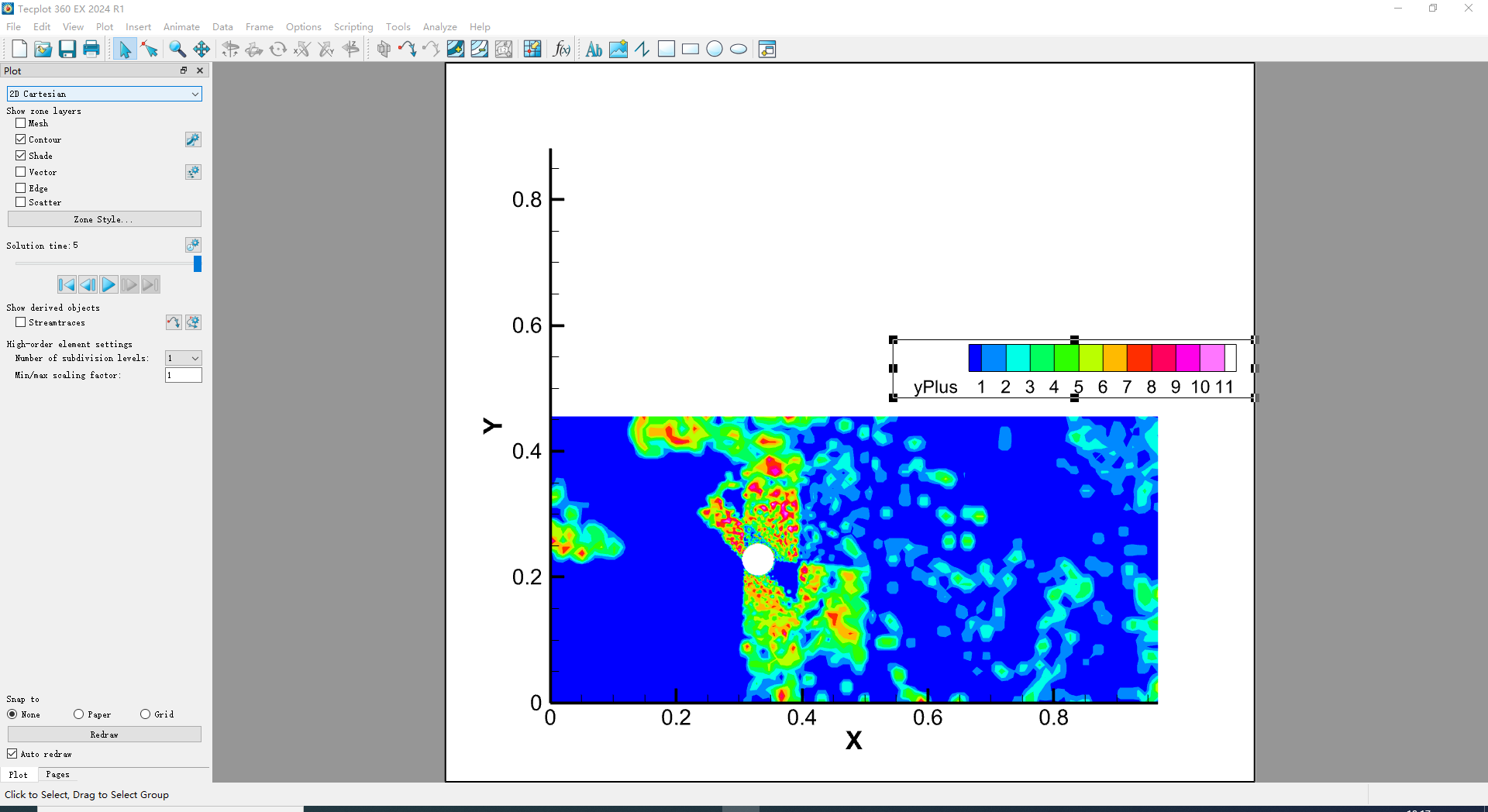
Task: Select the Zoom magnifier tool
Action: click(x=177, y=50)
